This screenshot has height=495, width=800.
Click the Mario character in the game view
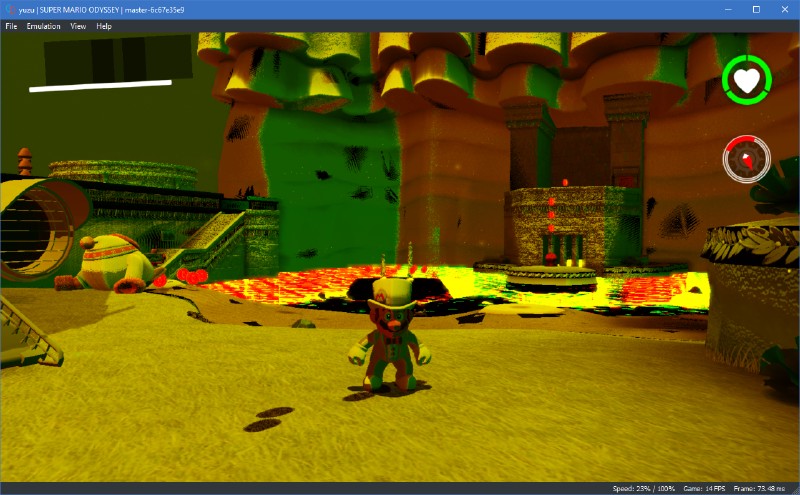(391, 333)
